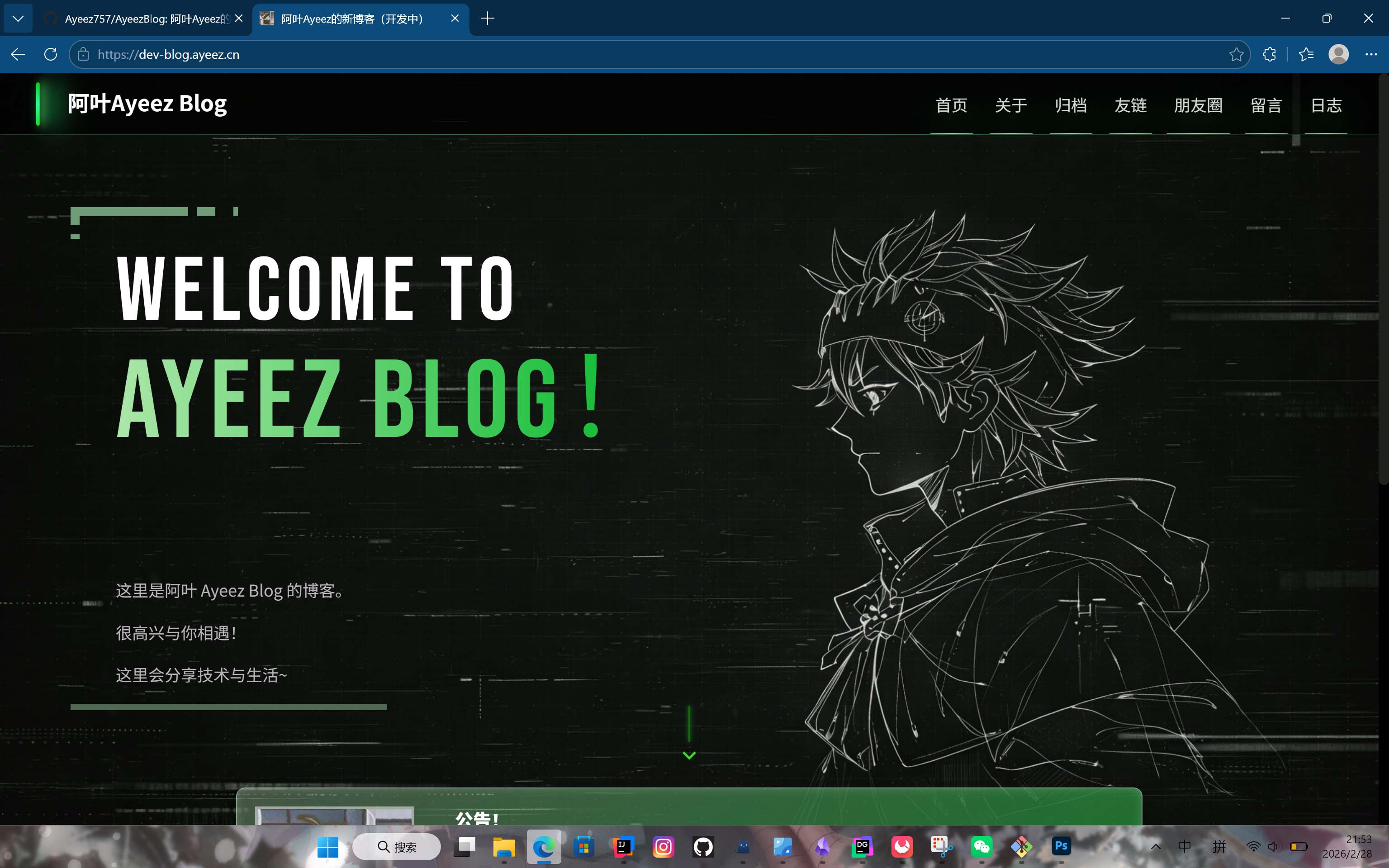The width and height of the screenshot is (1389, 868).
Task: Click the browser back arrow
Action: [19, 55]
